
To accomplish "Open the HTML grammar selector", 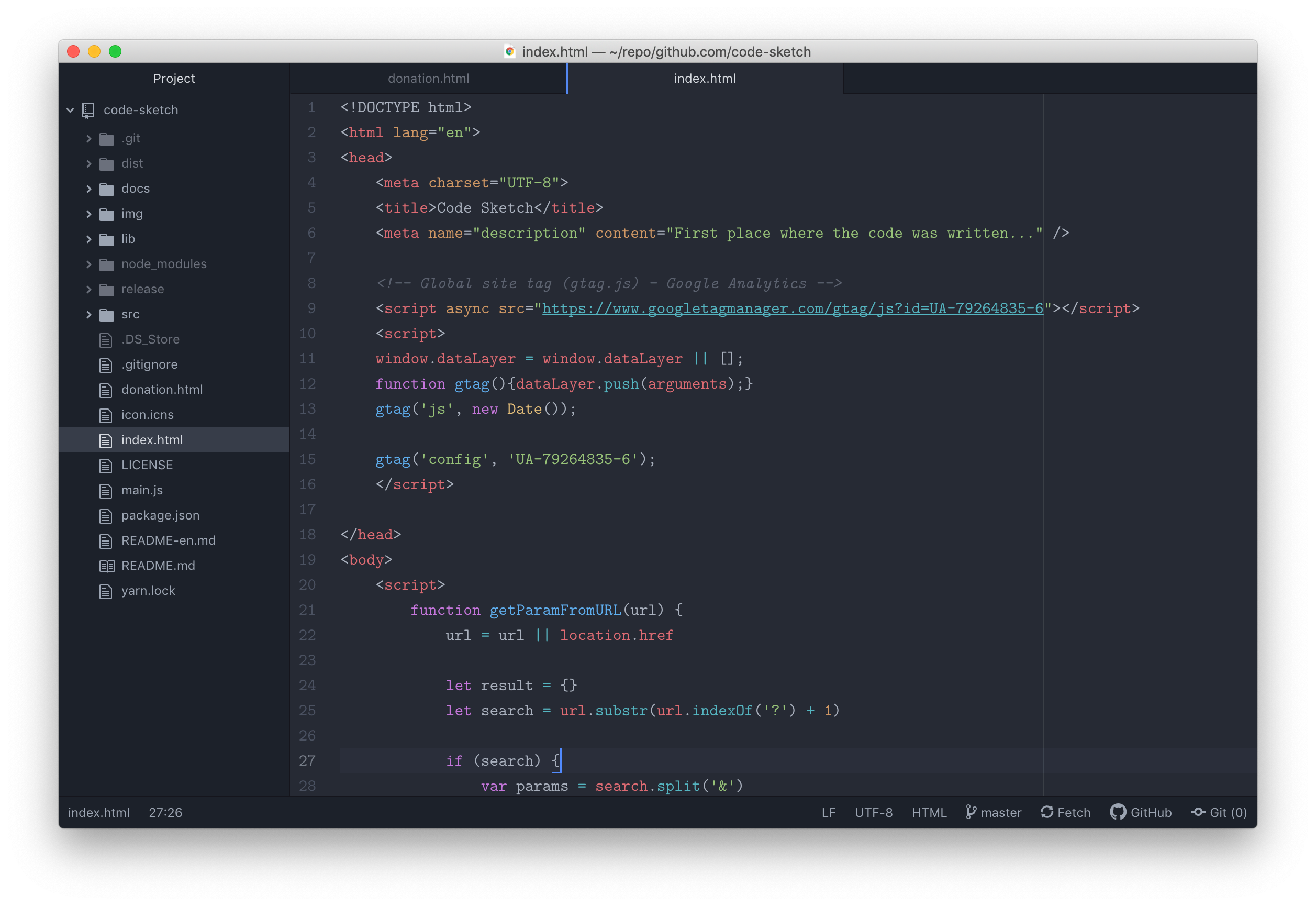I will (929, 813).
